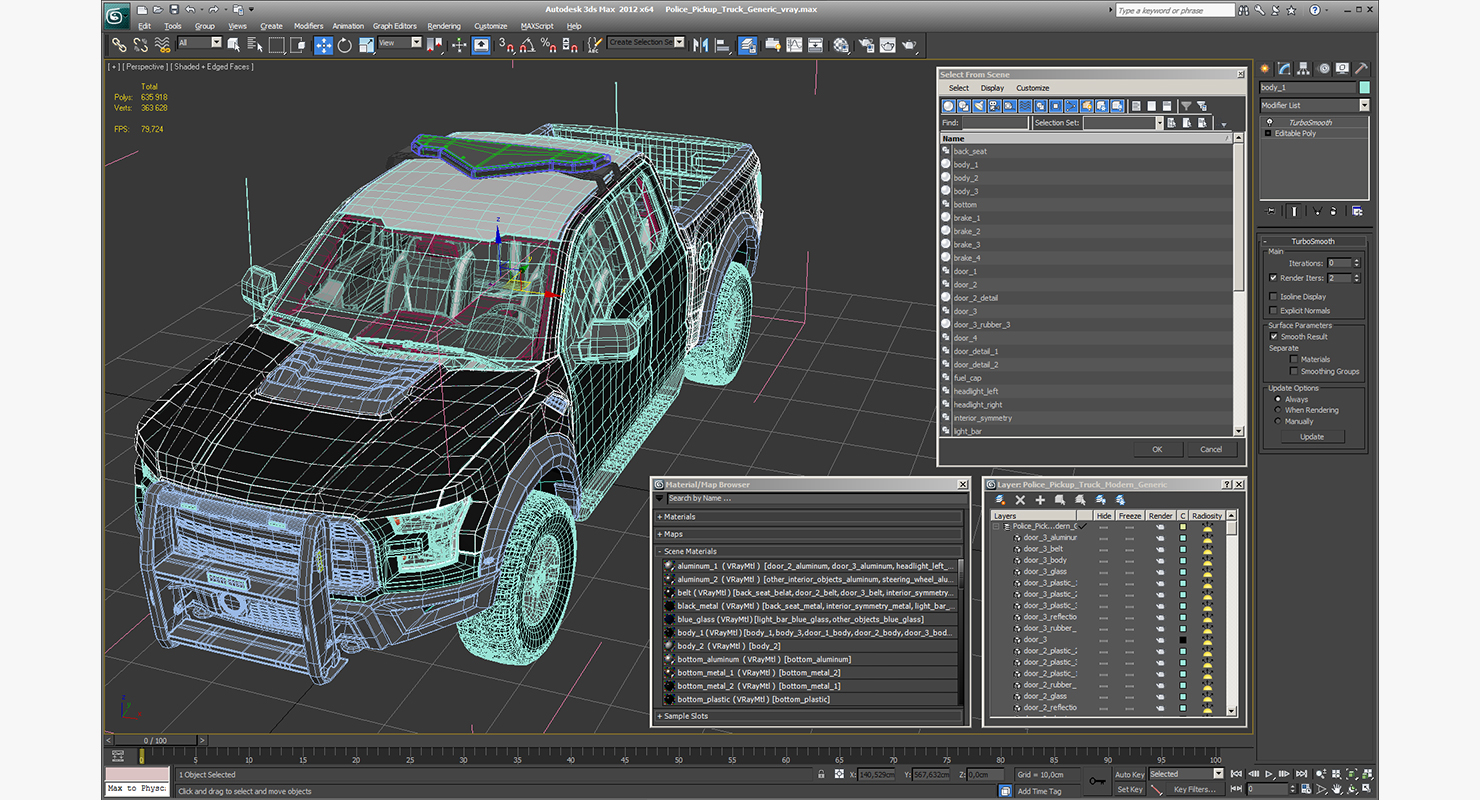Screen dimensions: 1480x800
Task: Click the Pin Stack icon
Action: [1271, 211]
